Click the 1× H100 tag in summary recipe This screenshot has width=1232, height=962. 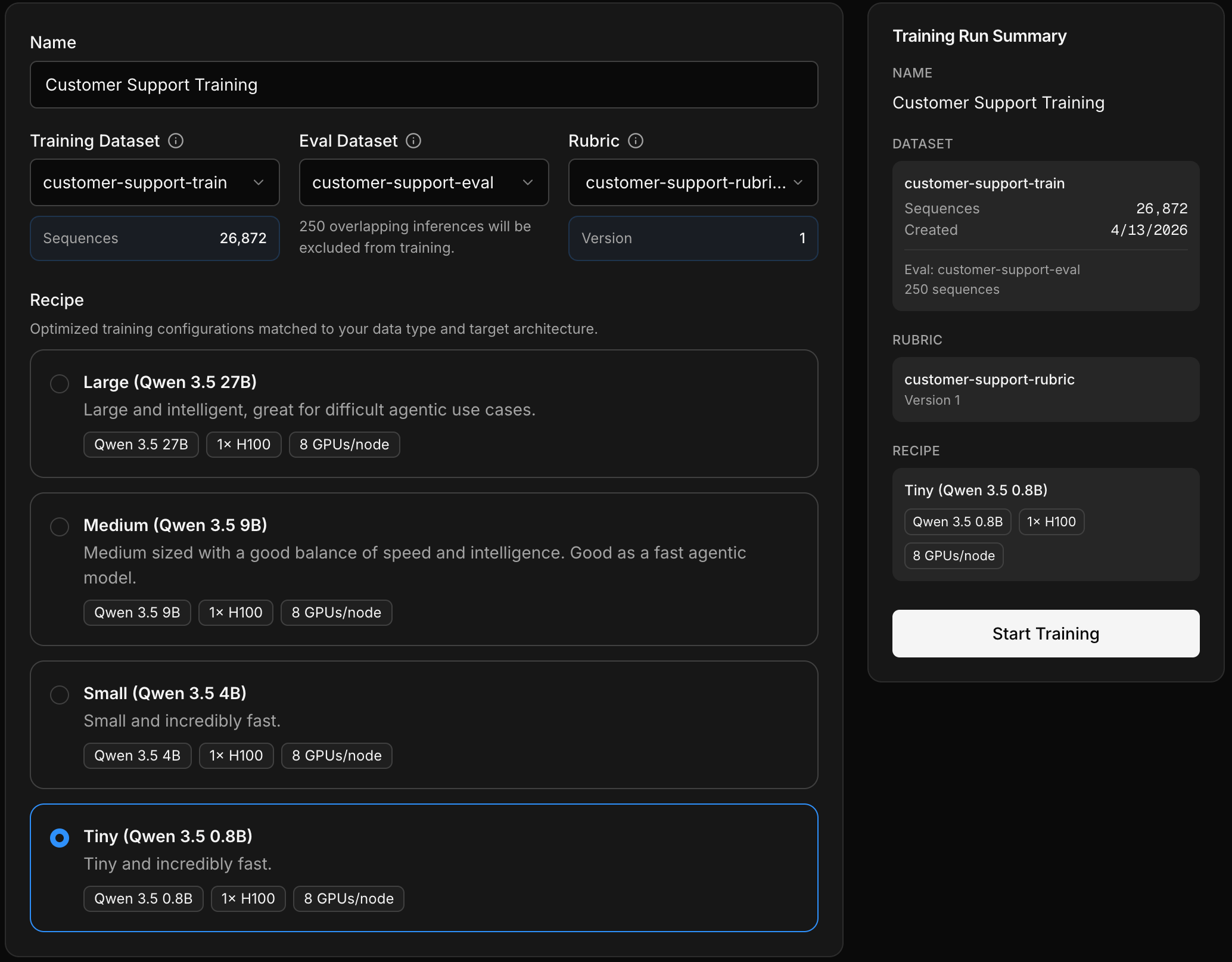click(x=1051, y=522)
